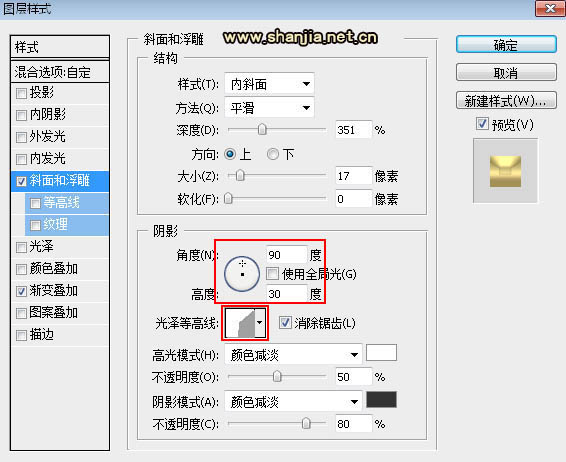Open the 方法 technique dropdown

coord(269,108)
